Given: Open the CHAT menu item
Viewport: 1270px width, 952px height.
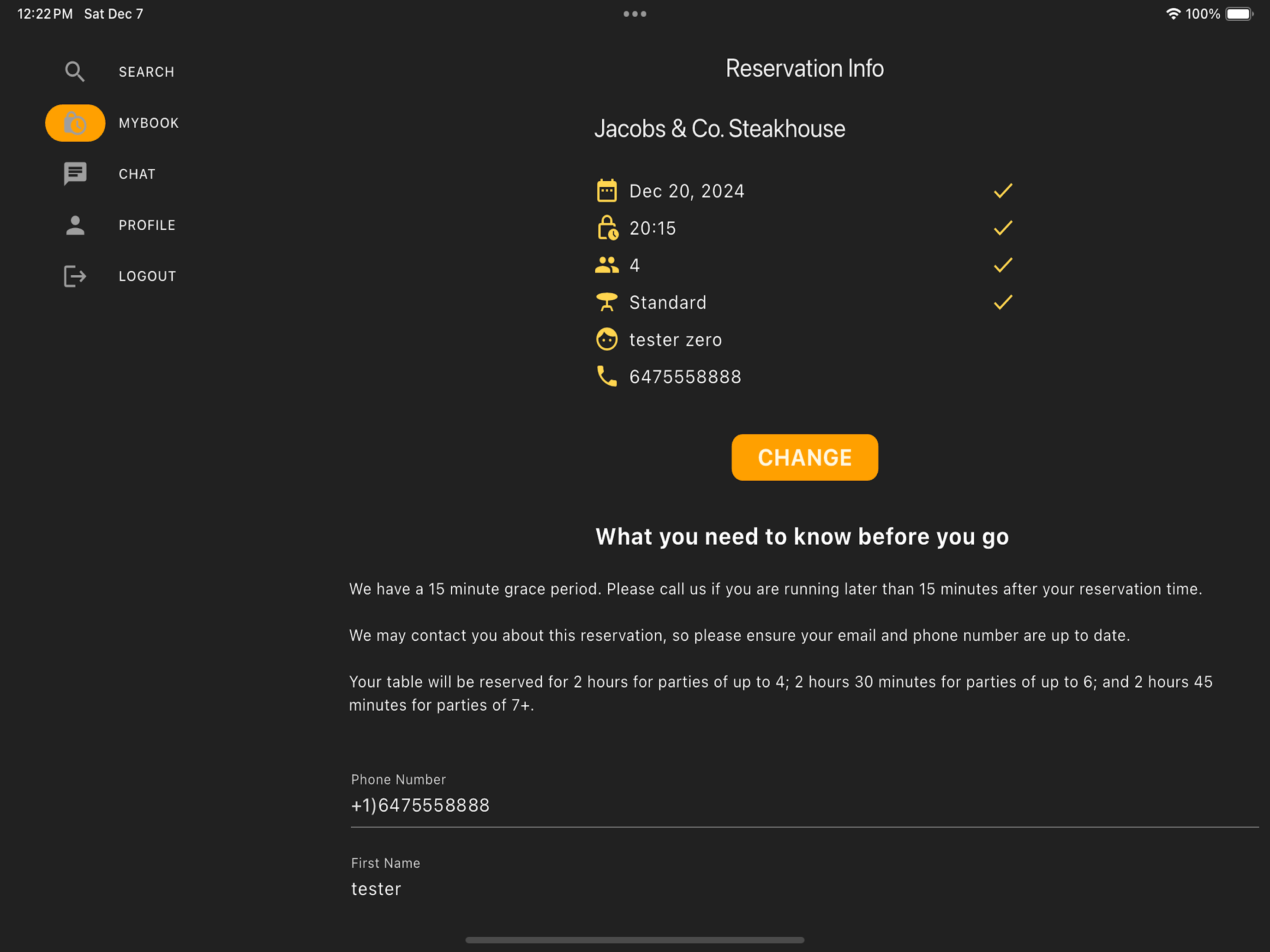Looking at the screenshot, I should click(137, 174).
